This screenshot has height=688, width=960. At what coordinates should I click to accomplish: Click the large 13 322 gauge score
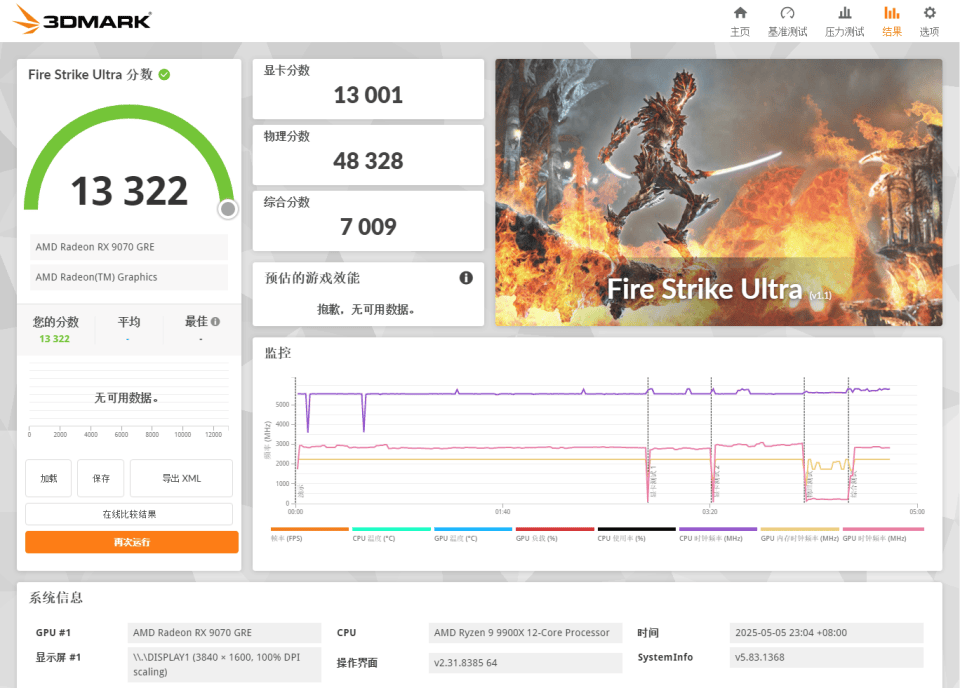tap(129, 191)
